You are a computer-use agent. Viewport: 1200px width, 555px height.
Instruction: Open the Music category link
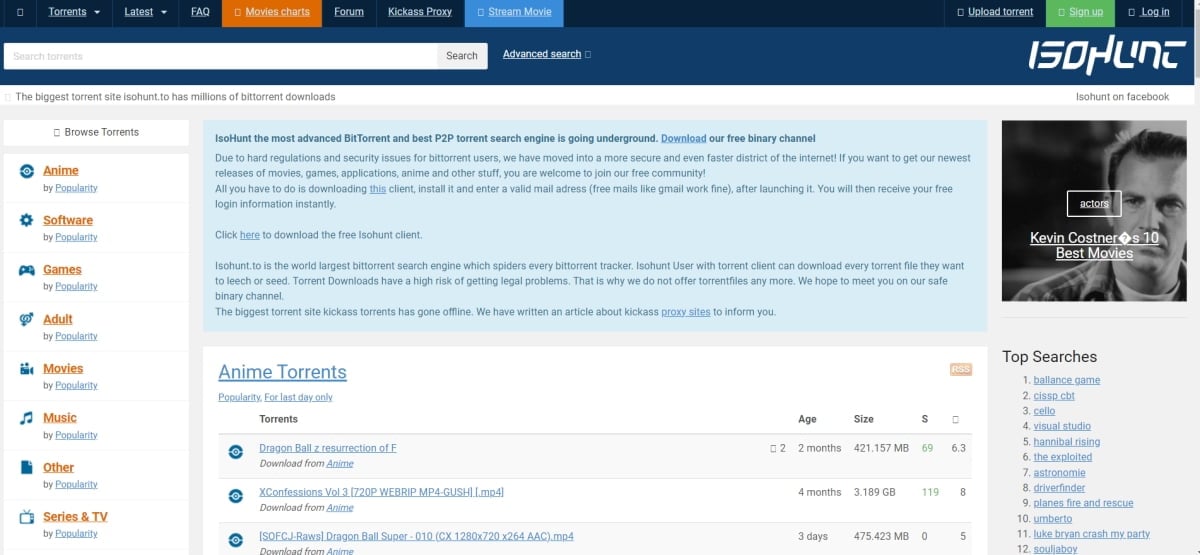(60, 417)
